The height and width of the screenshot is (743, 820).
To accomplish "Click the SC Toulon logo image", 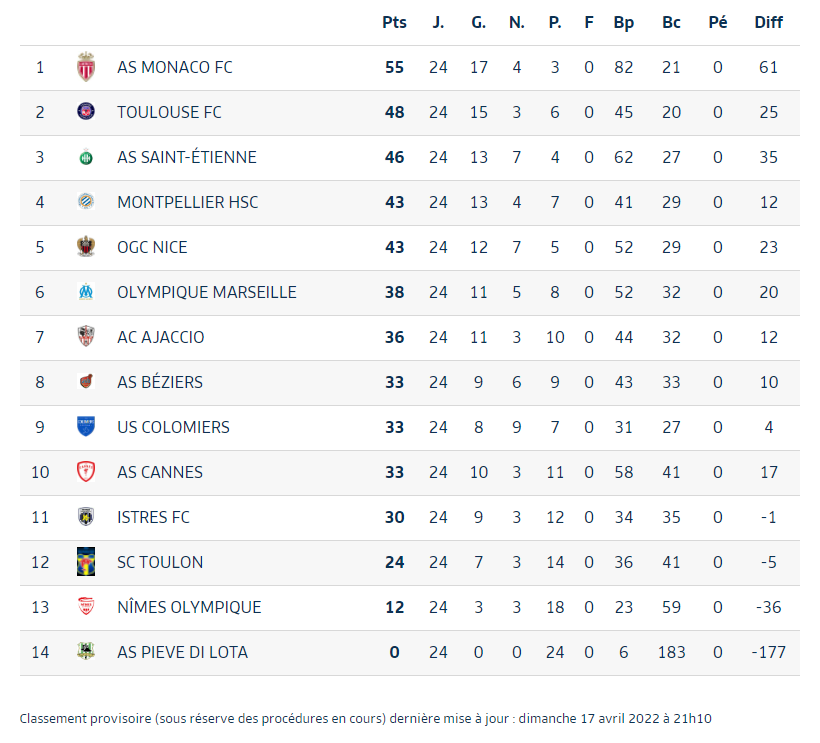I will click(x=86, y=562).
